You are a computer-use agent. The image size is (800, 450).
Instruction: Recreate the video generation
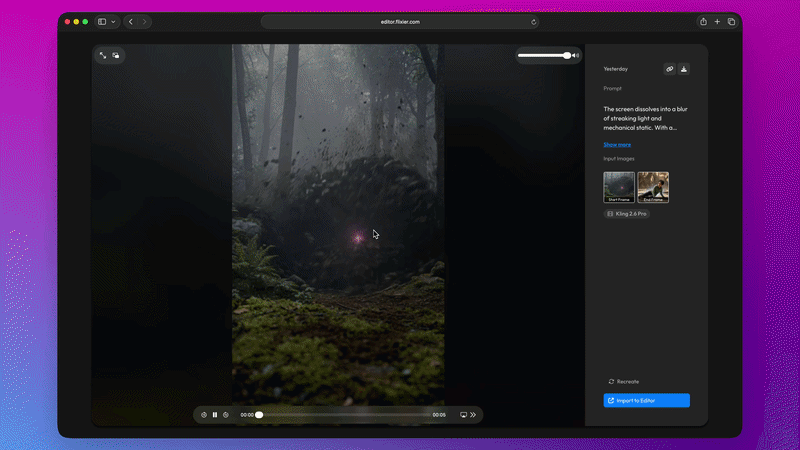tap(624, 381)
